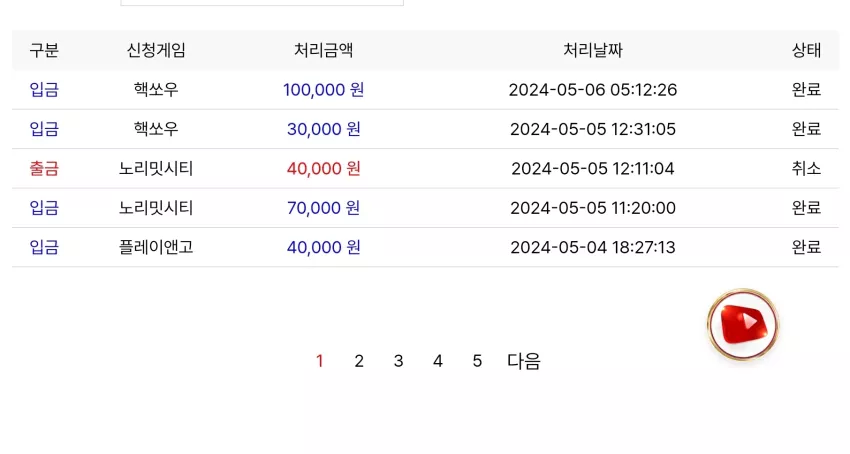This screenshot has height=454, width=850.
Task: Click the 다음 next page link
Action: pos(524,361)
